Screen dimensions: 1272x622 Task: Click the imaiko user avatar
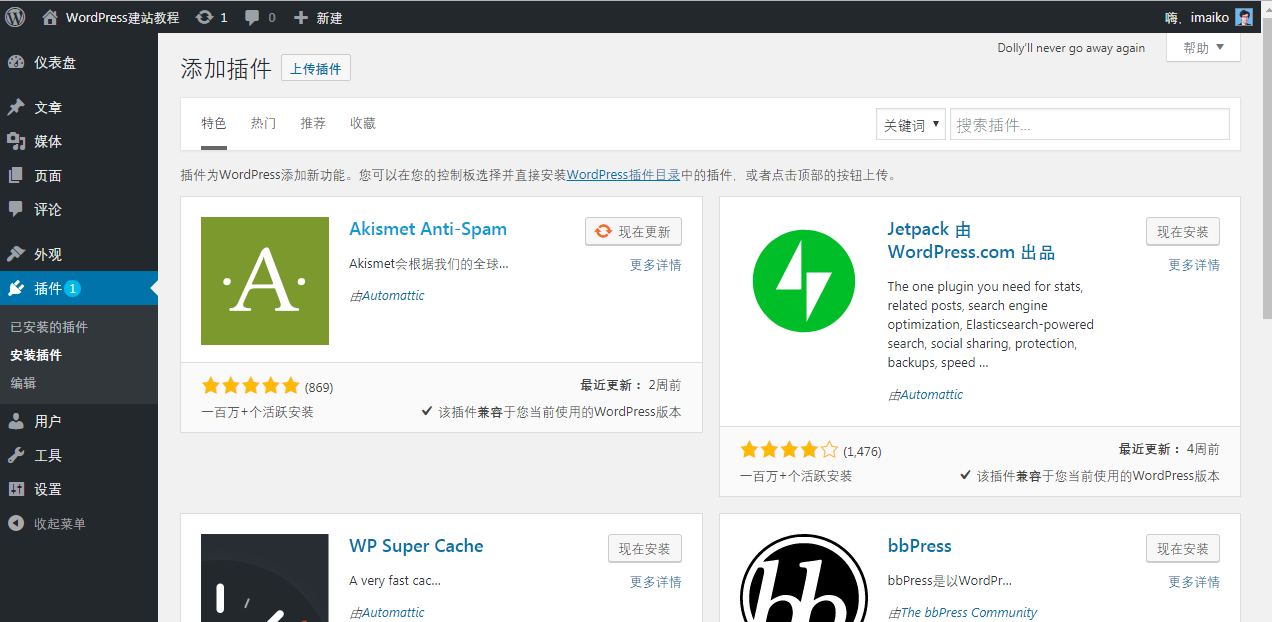[1244, 17]
